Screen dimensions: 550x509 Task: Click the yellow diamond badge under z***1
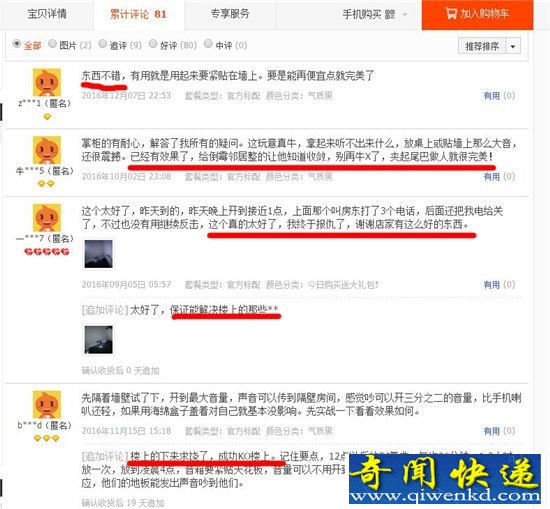coord(47,117)
